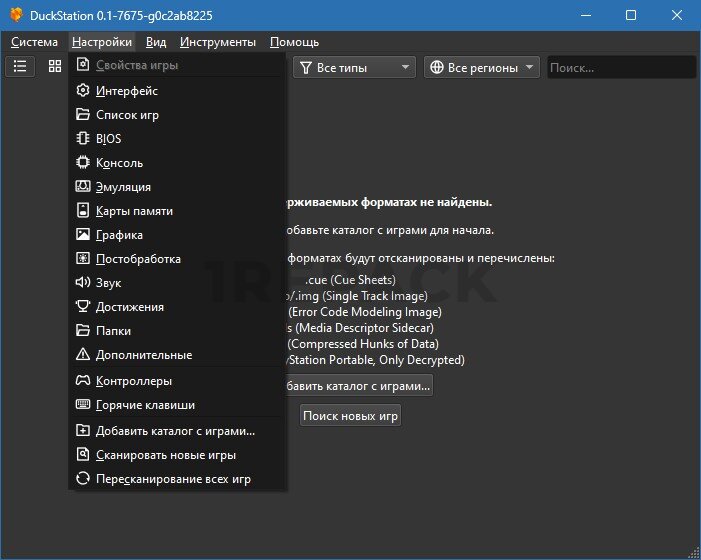The height and width of the screenshot is (560, 701).
Task: Open the Система menu
Action: (35, 42)
